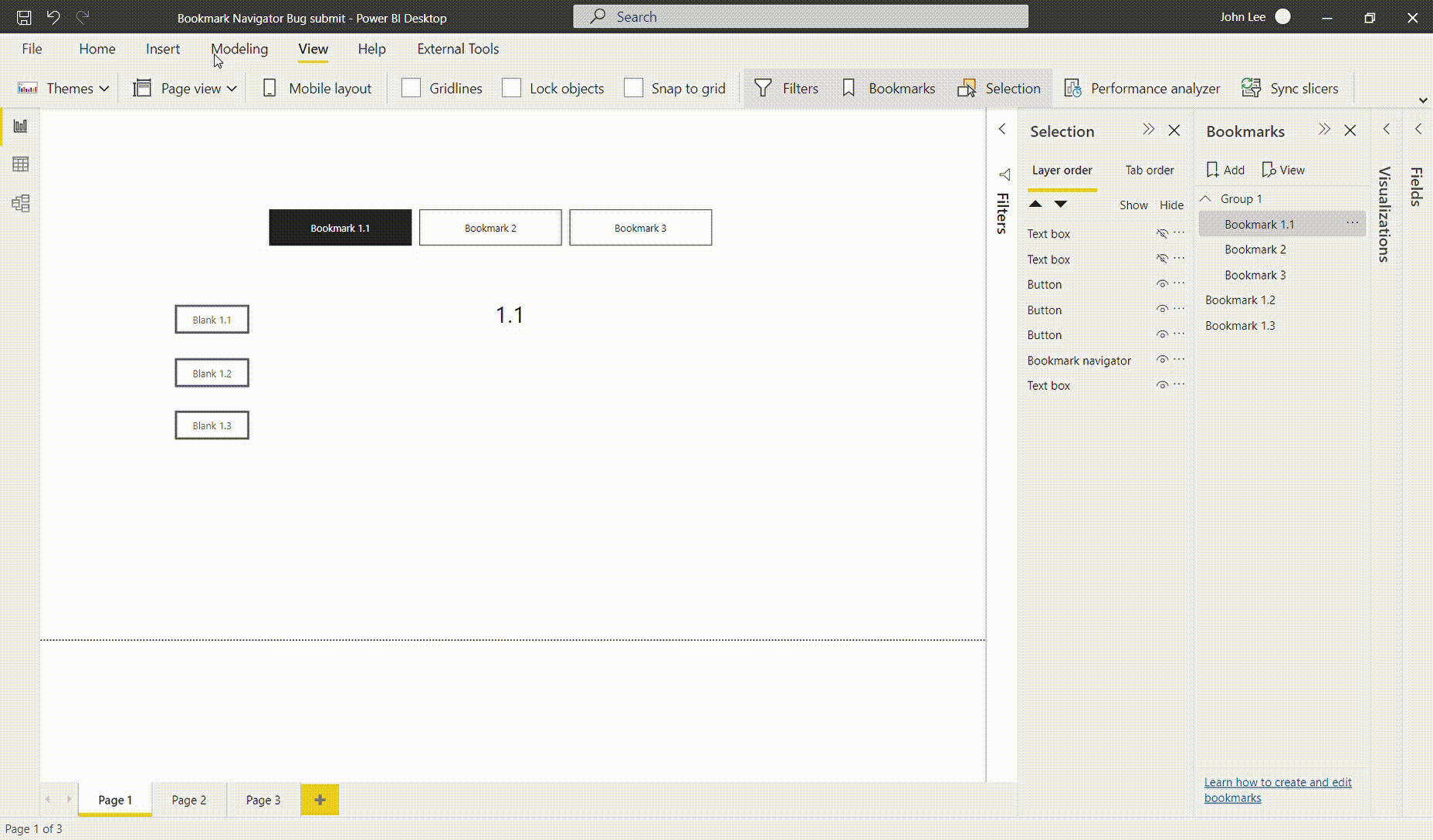1433x840 pixels.
Task: Click the Bookmark 2 navigator button
Action: (x=490, y=228)
